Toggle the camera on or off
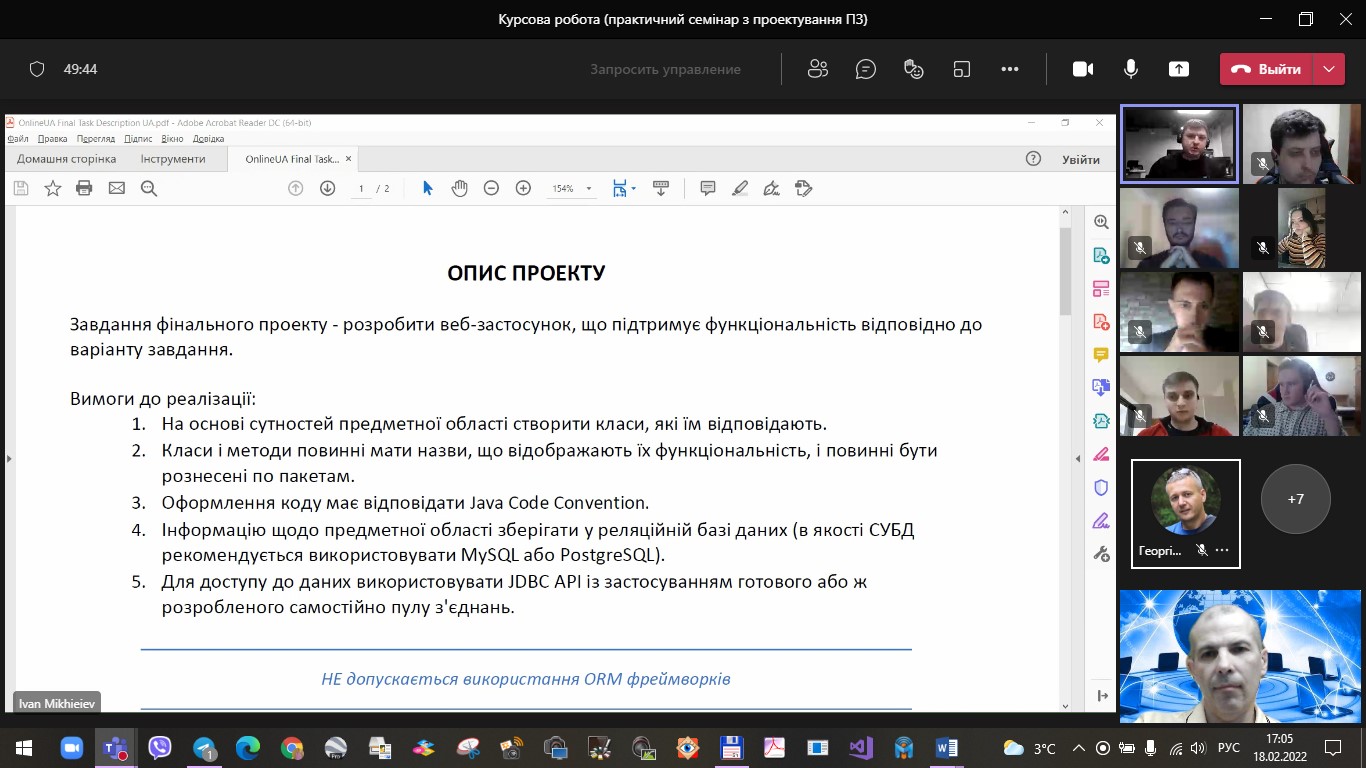Screen dimensions: 1366x768 [1082, 69]
